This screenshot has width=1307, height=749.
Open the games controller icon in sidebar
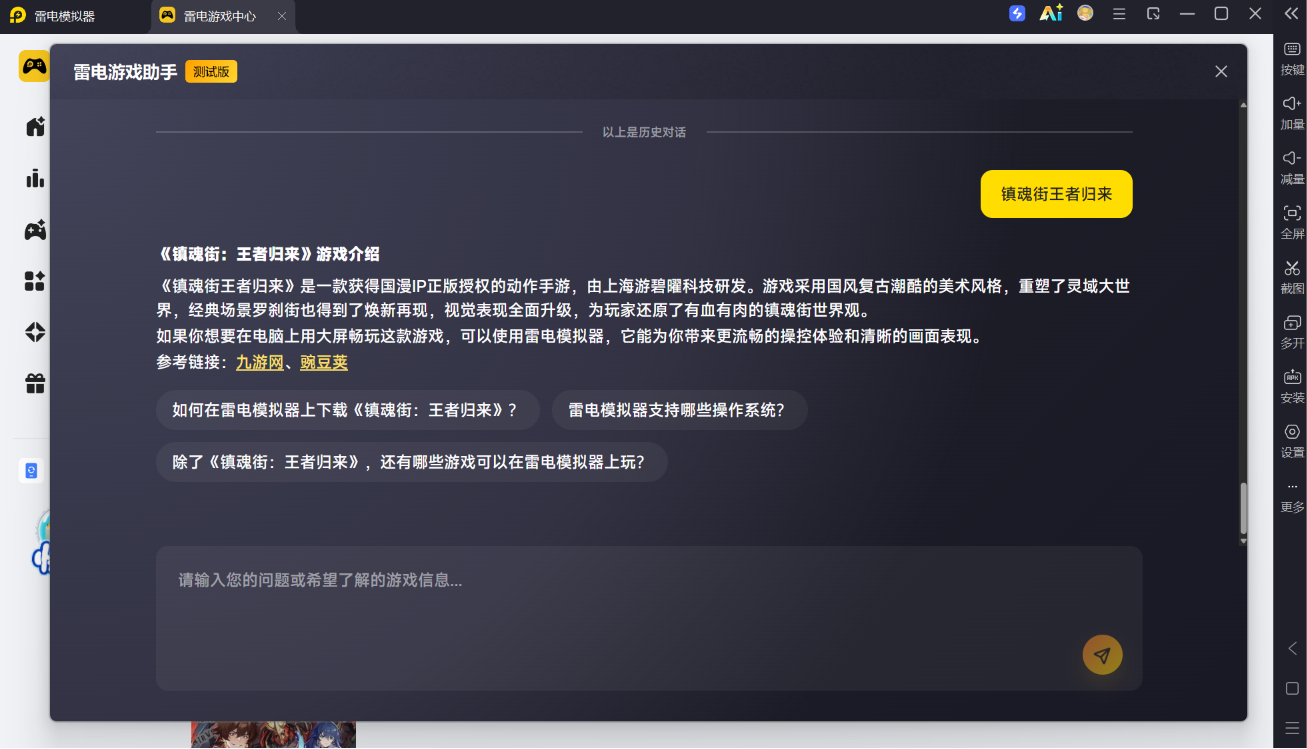pos(35,230)
